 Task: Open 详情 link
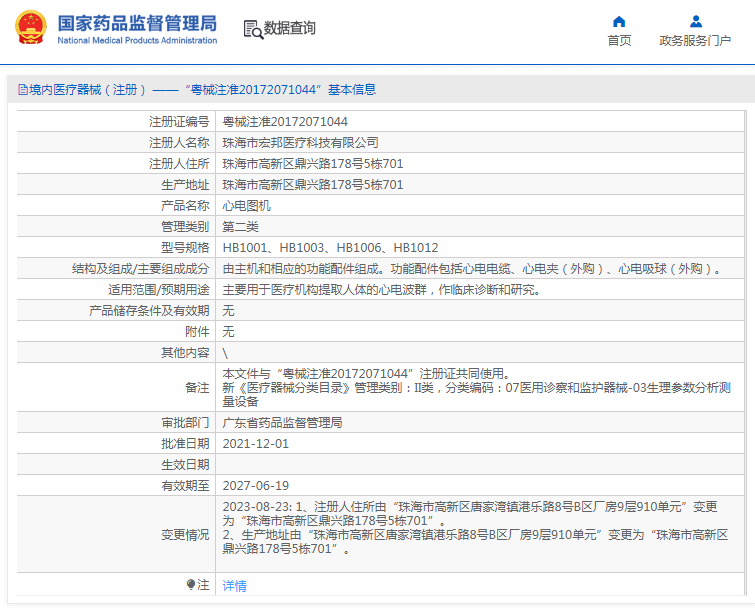[x=234, y=586]
